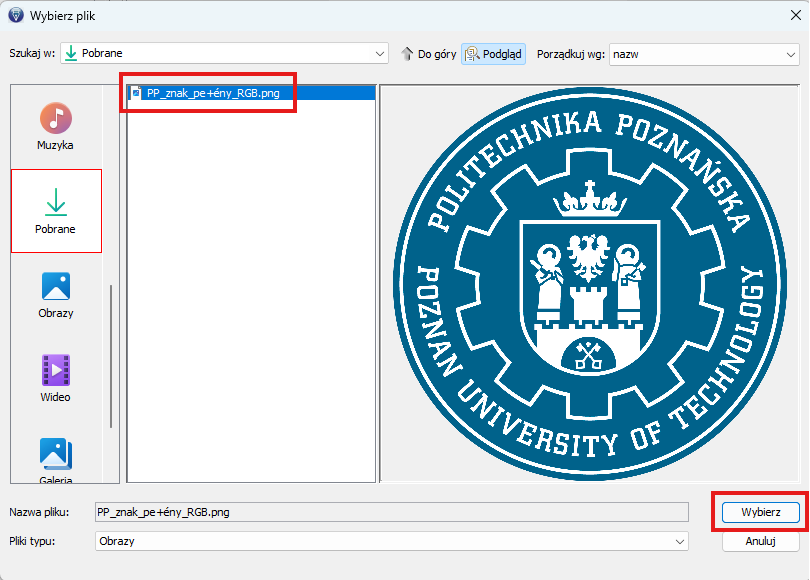Screen dimensions: 810x580
Task: Click the sidebar vertical scrollbar
Action: pyautogui.click(x=111, y=356)
